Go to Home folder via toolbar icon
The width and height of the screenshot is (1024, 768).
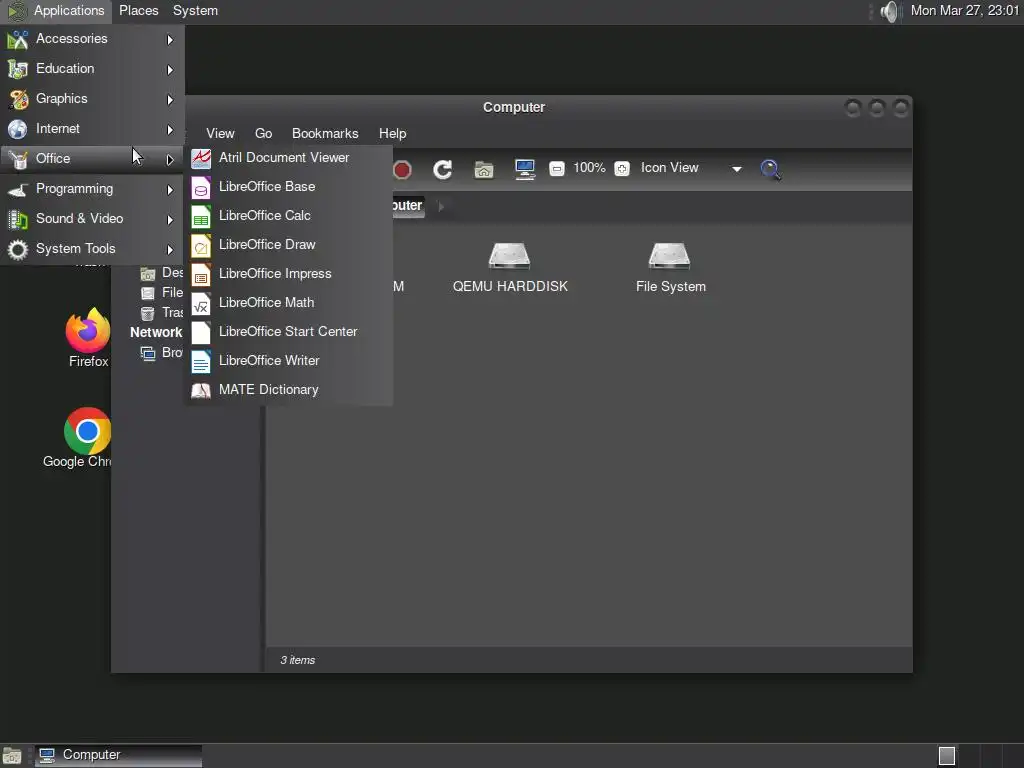coord(484,170)
